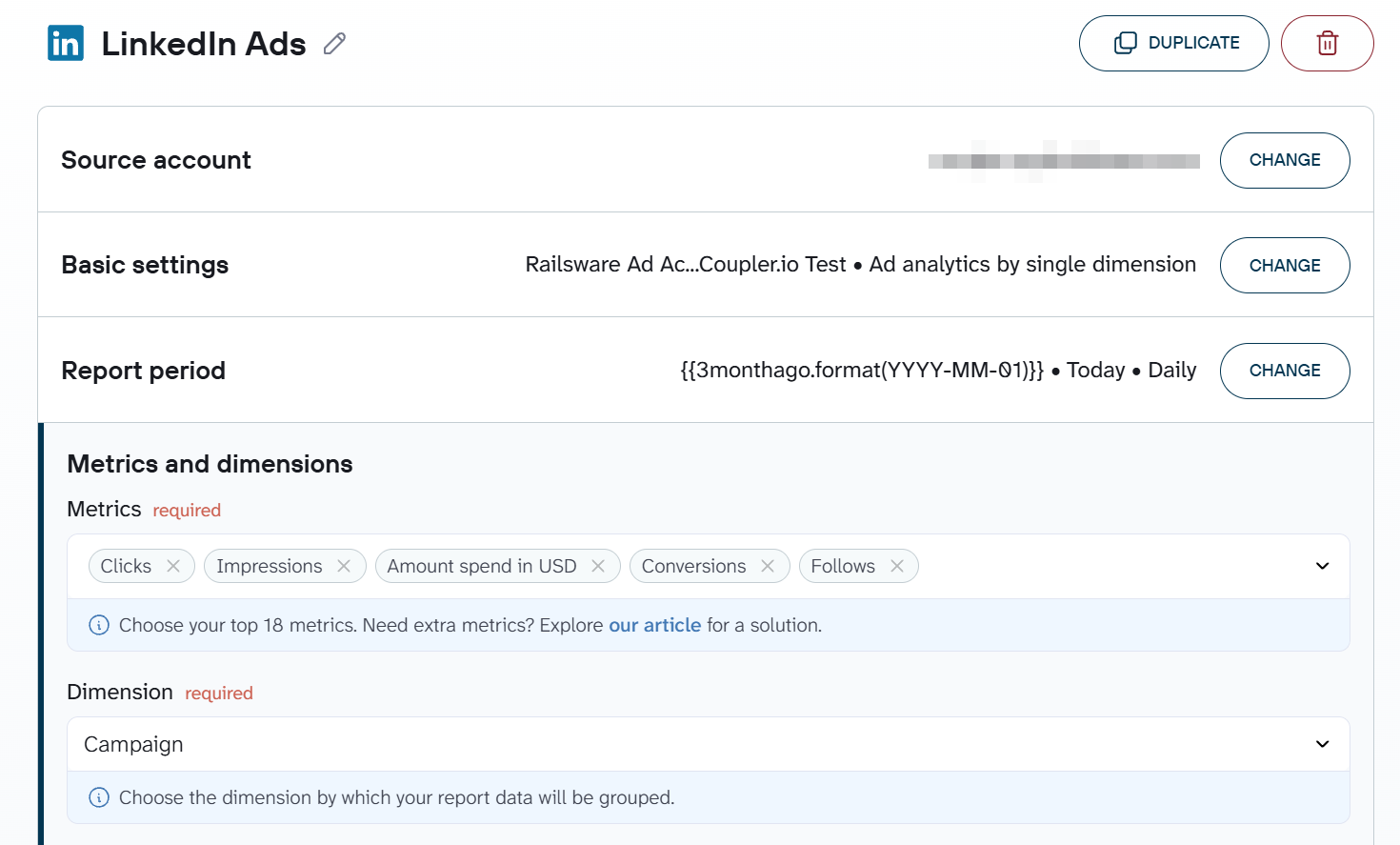Click the LinkedIn Ads title text
1400x845 pixels.
pos(204,44)
